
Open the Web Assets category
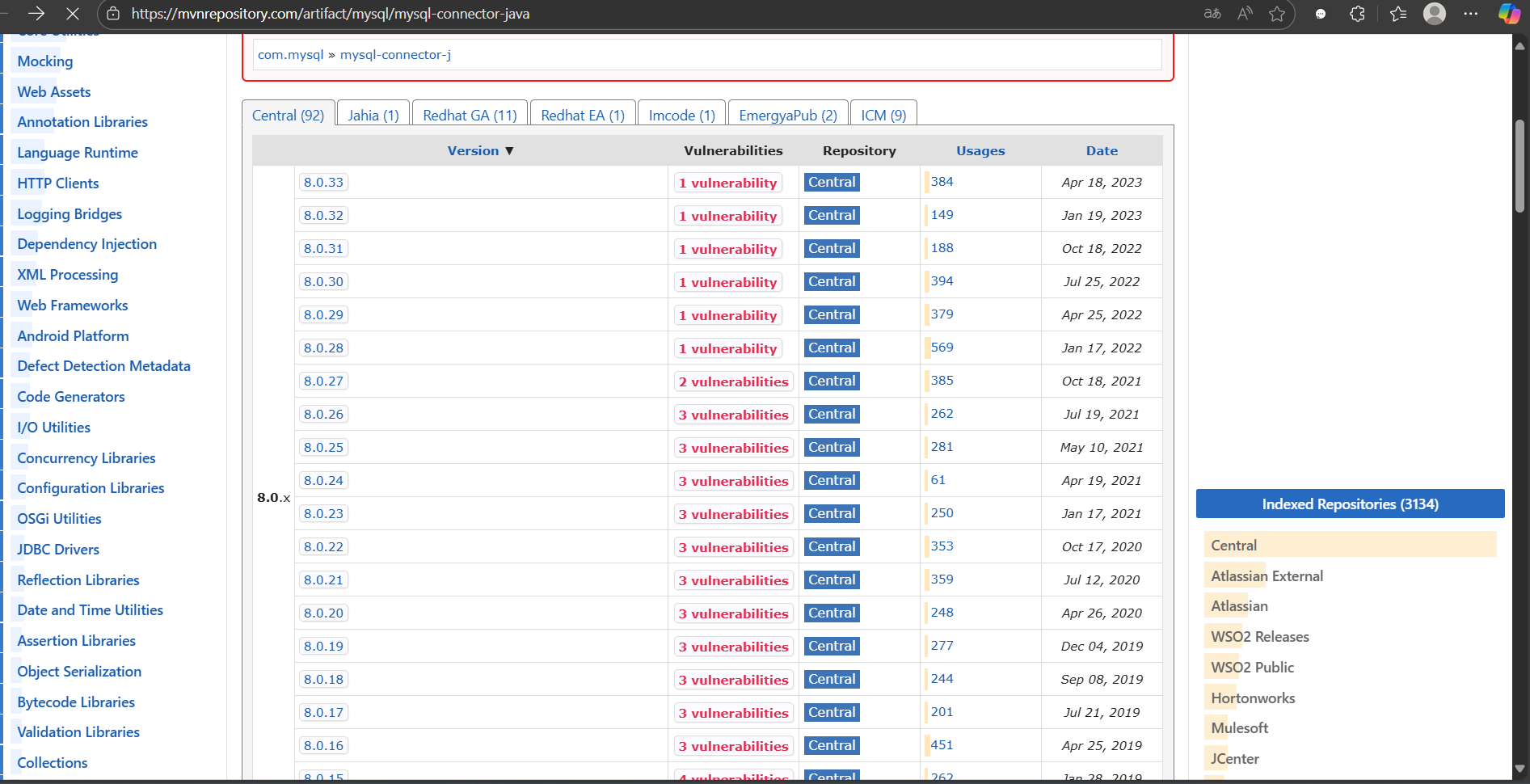tap(54, 92)
